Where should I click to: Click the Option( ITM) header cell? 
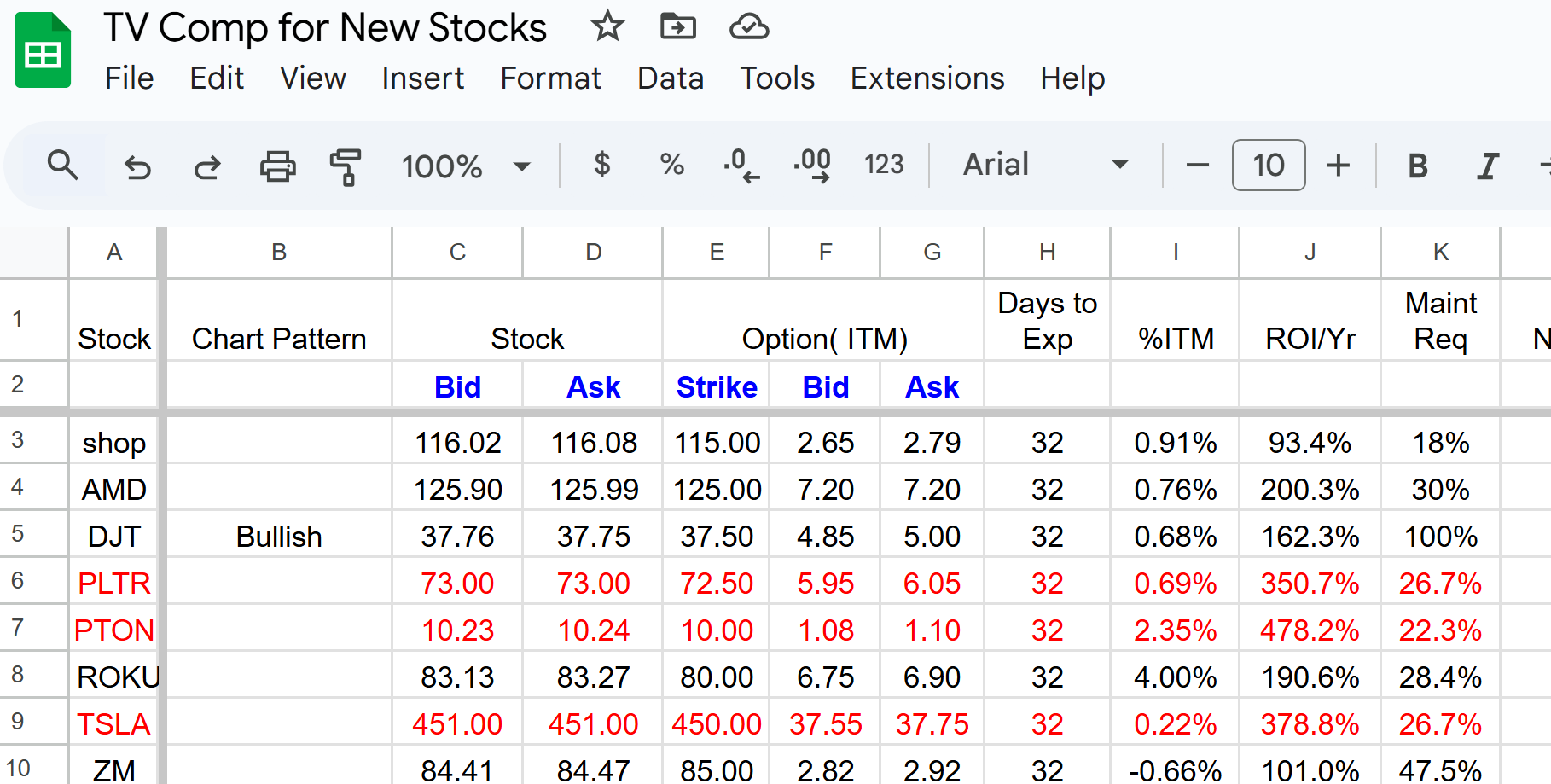tap(824, 320)
